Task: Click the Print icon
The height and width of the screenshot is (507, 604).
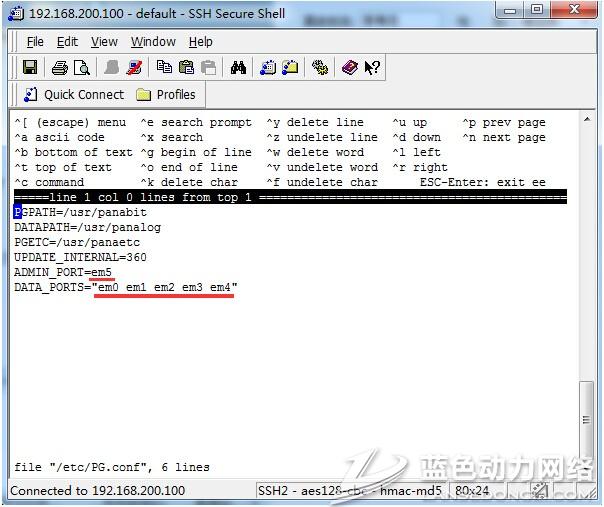Action: tap(60, 68)
